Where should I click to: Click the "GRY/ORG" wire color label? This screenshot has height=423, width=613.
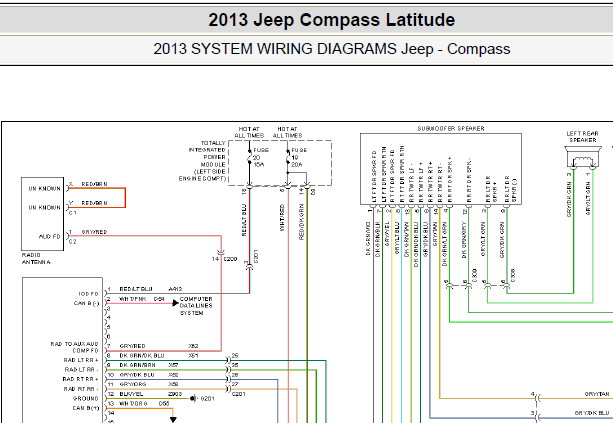tap(133, 384)
